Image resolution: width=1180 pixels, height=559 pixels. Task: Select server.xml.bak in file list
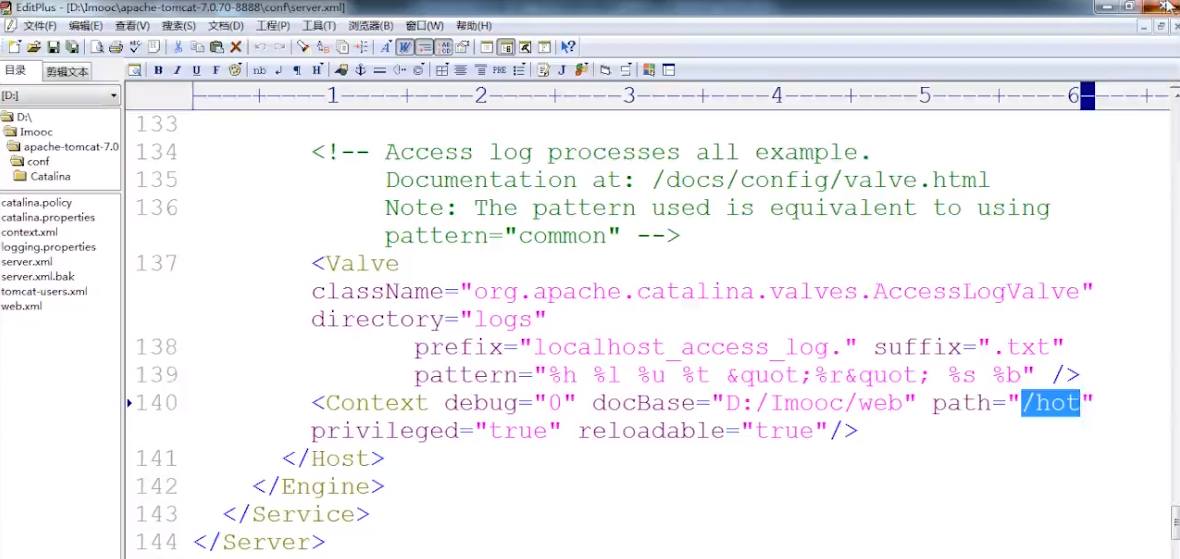pos(38,276)
